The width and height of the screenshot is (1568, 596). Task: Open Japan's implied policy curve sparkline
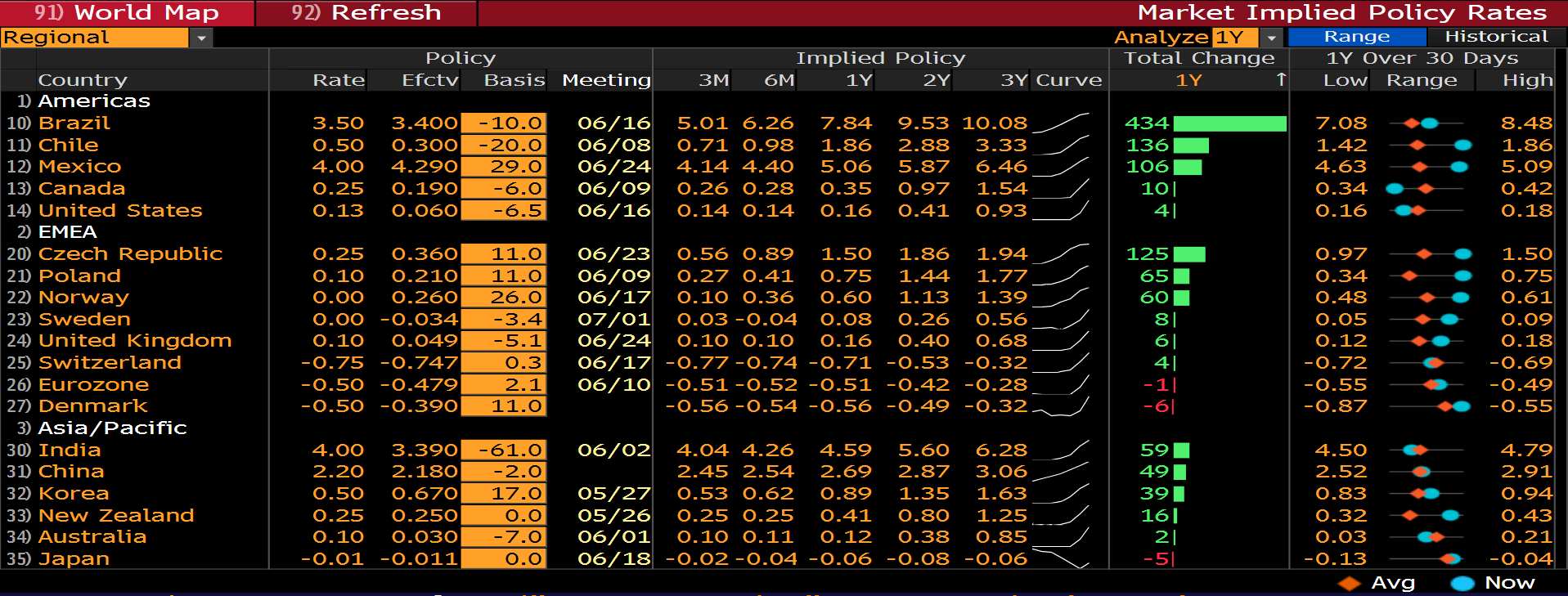[1061, 559]
